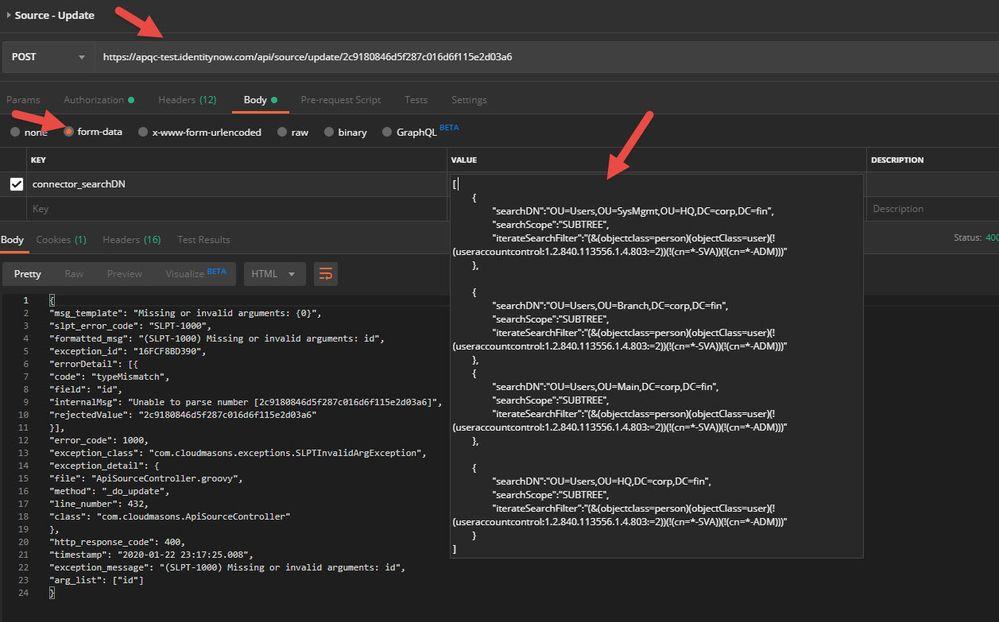The image size is (999, 622).
Task: Open the Pre-request Script tab
Action: click(340, 100)
